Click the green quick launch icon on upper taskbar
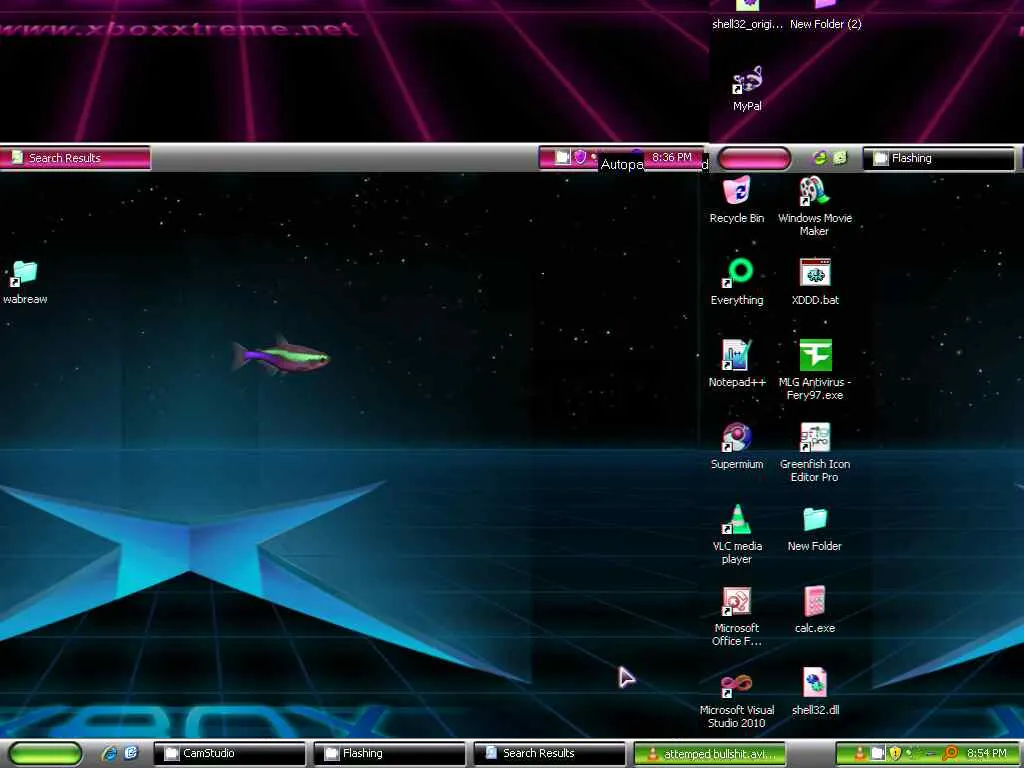1024x768 pixels. 840,157
